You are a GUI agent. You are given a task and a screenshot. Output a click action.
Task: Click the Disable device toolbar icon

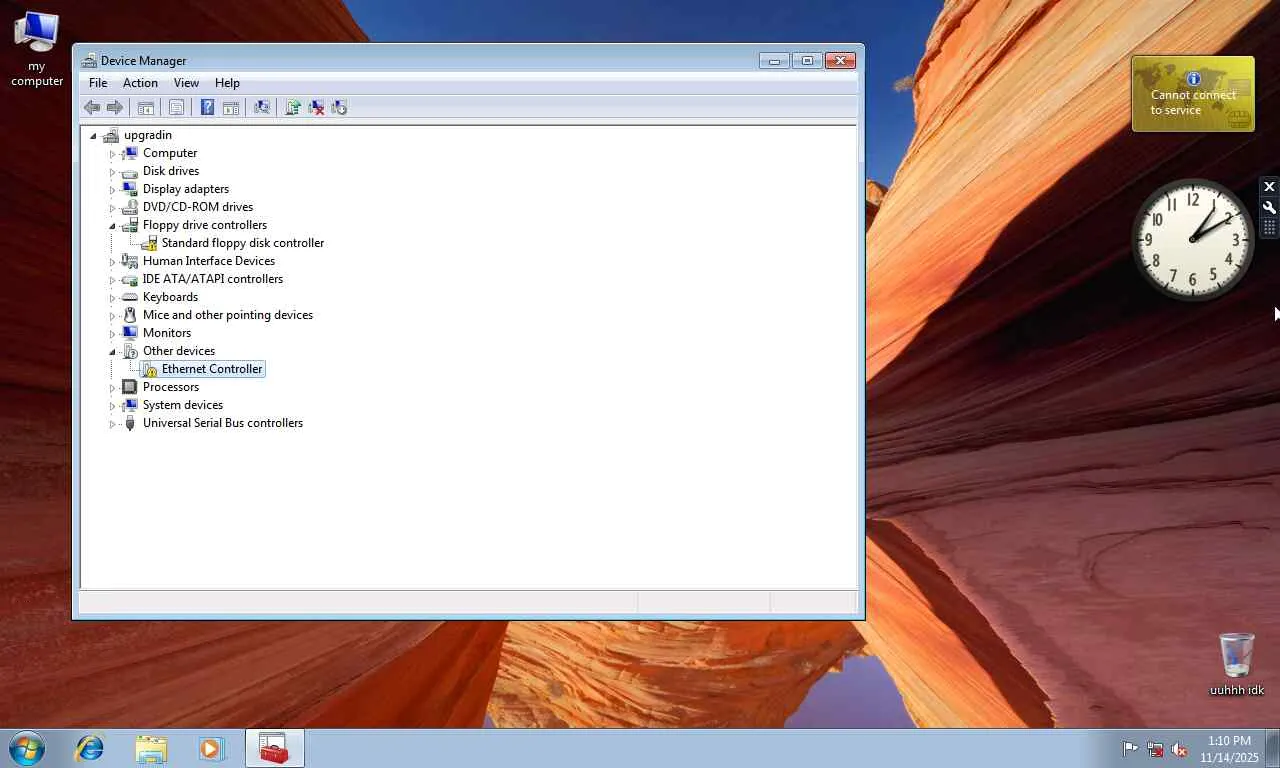click(x=339, y=107)
